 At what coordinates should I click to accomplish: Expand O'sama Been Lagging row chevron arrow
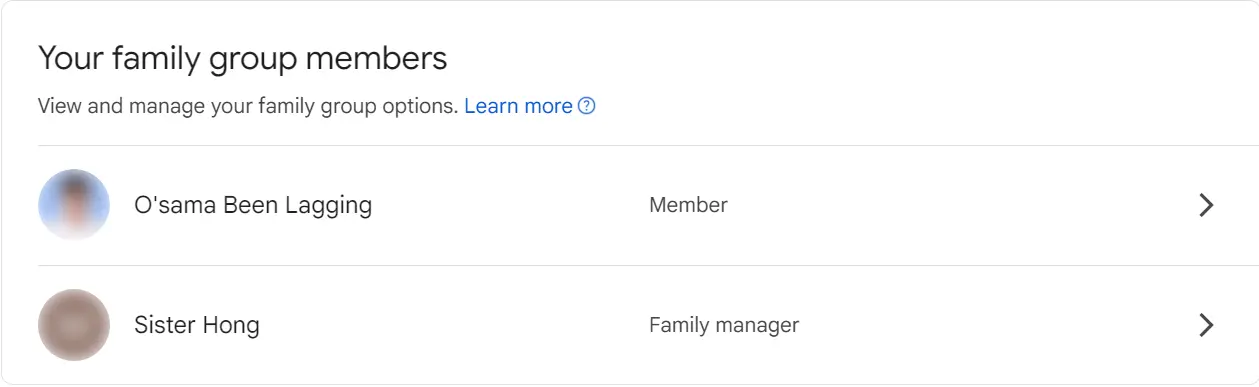point(1206,205)
